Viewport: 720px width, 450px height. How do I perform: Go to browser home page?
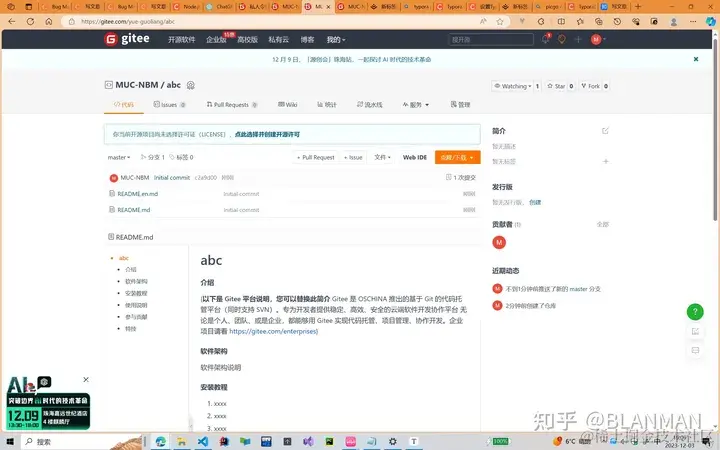(49, 21)
